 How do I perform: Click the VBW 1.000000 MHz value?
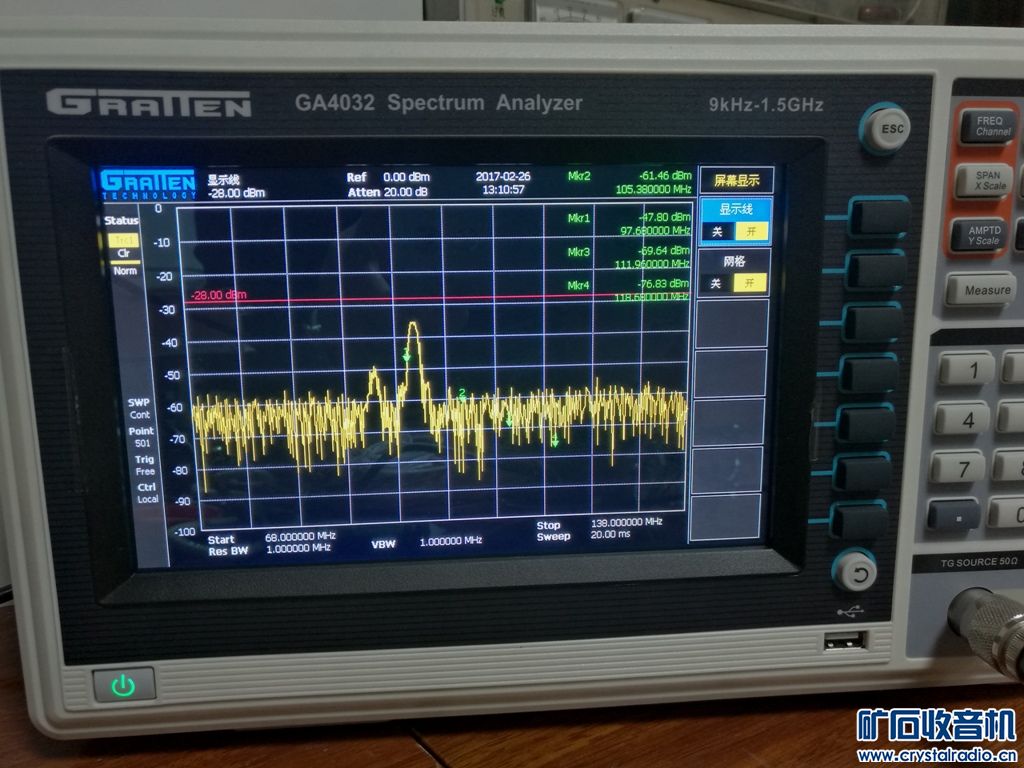451,541
